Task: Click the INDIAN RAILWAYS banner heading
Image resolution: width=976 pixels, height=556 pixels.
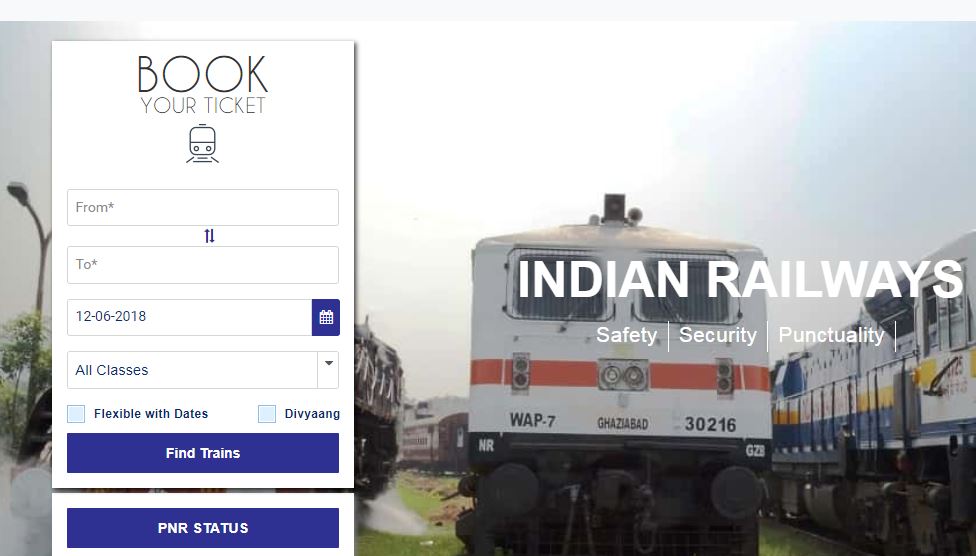Action: tap(740, 279)
